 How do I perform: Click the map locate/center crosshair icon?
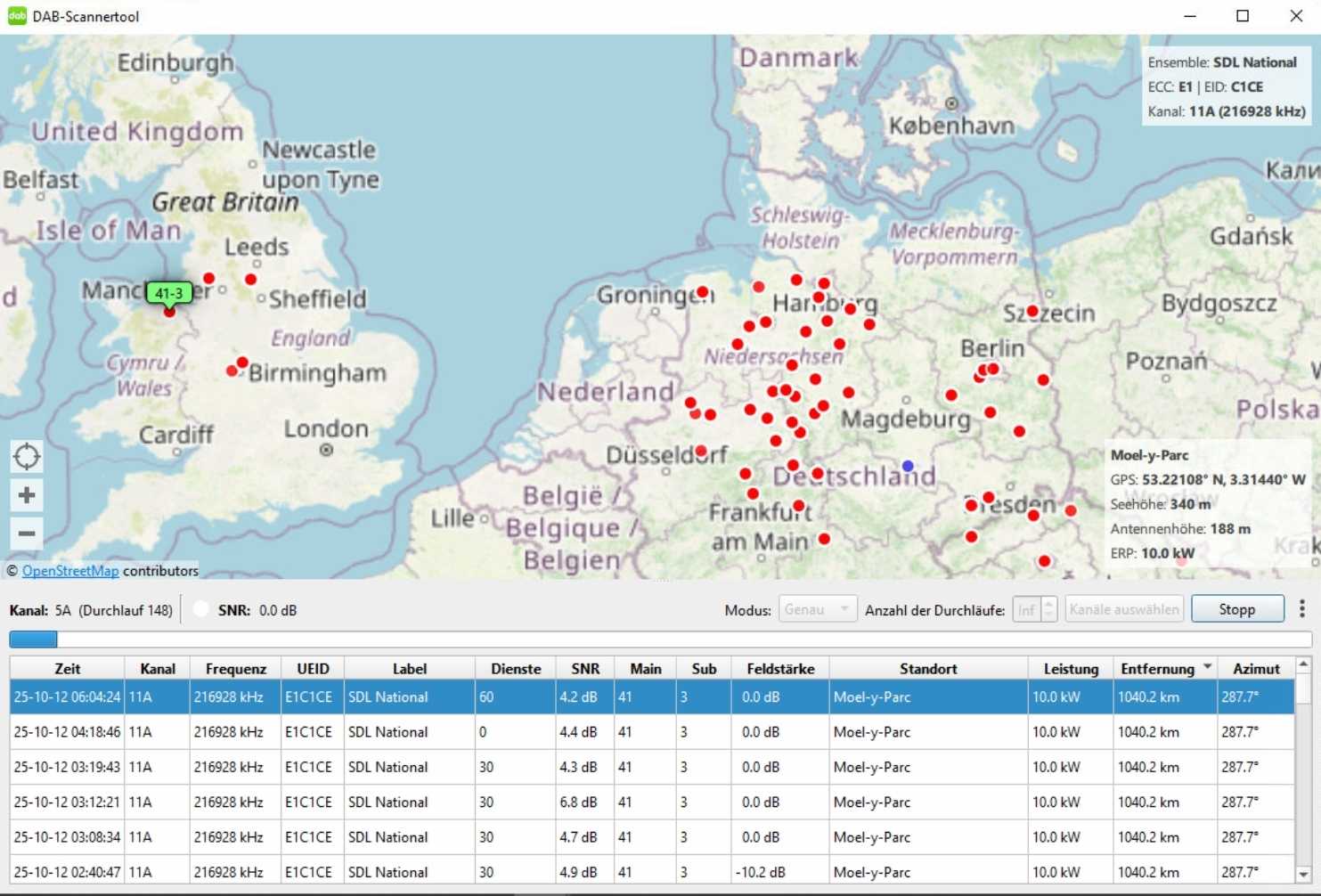point(27,457)
